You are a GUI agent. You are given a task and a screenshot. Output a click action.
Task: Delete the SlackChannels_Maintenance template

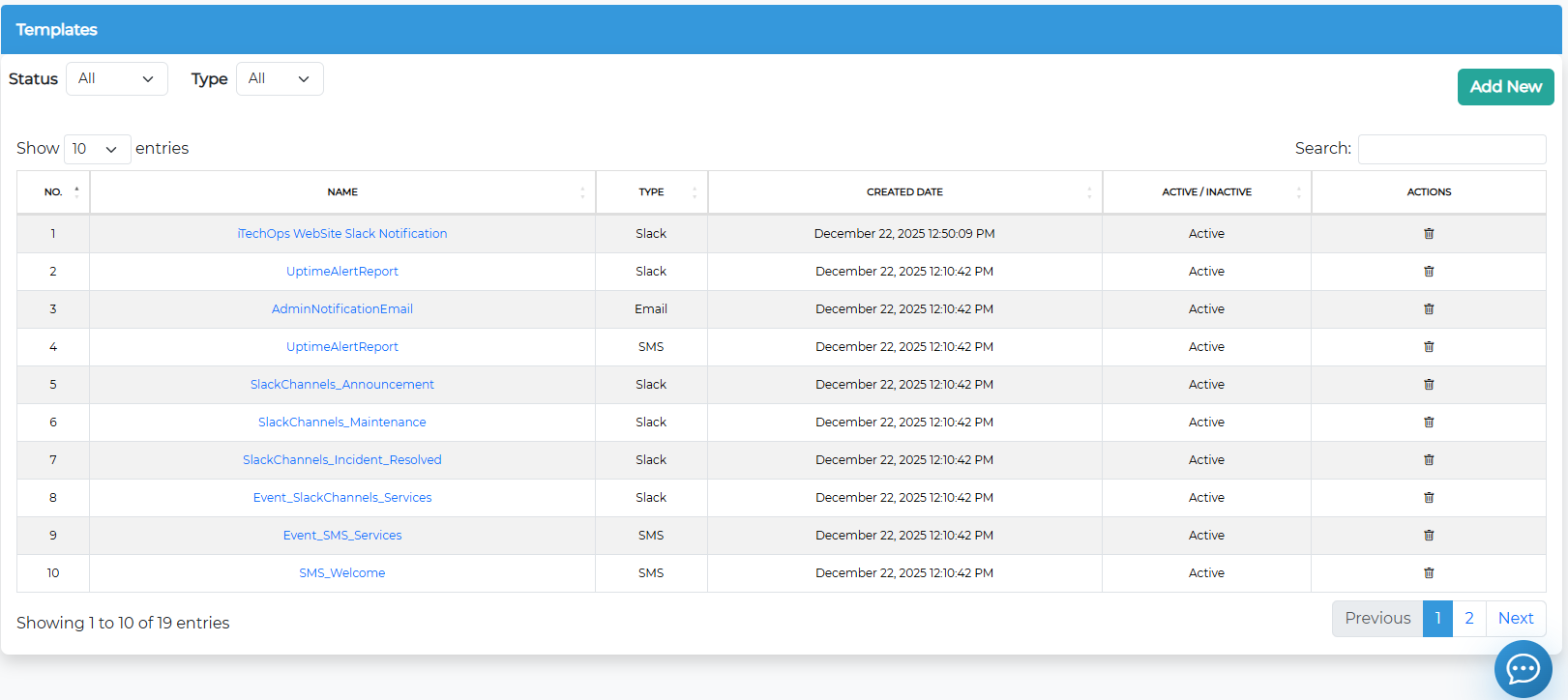pyautogui.click(x=1429, y=423)
